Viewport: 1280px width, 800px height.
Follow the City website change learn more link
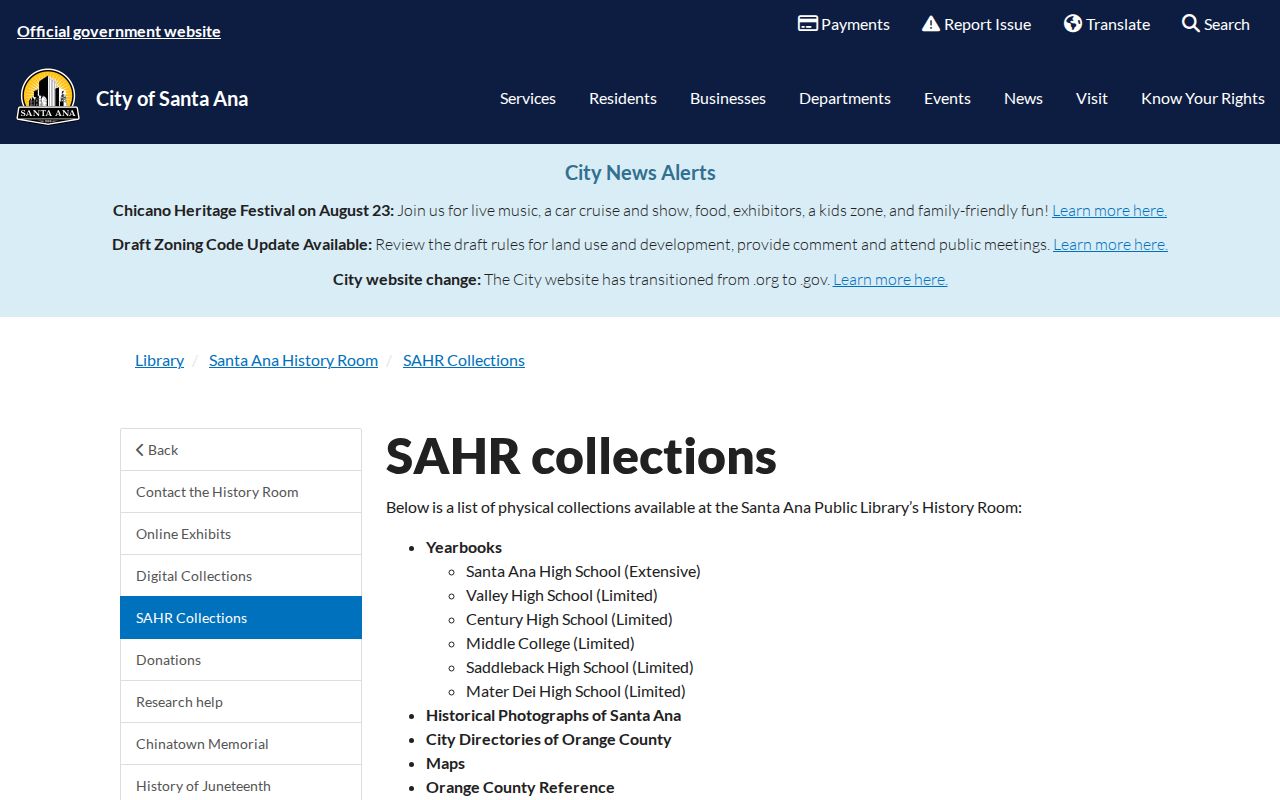pyautogui.click(x=890, y=279)
